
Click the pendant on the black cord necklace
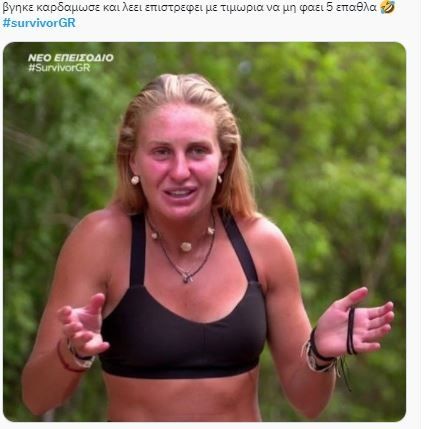187,277
